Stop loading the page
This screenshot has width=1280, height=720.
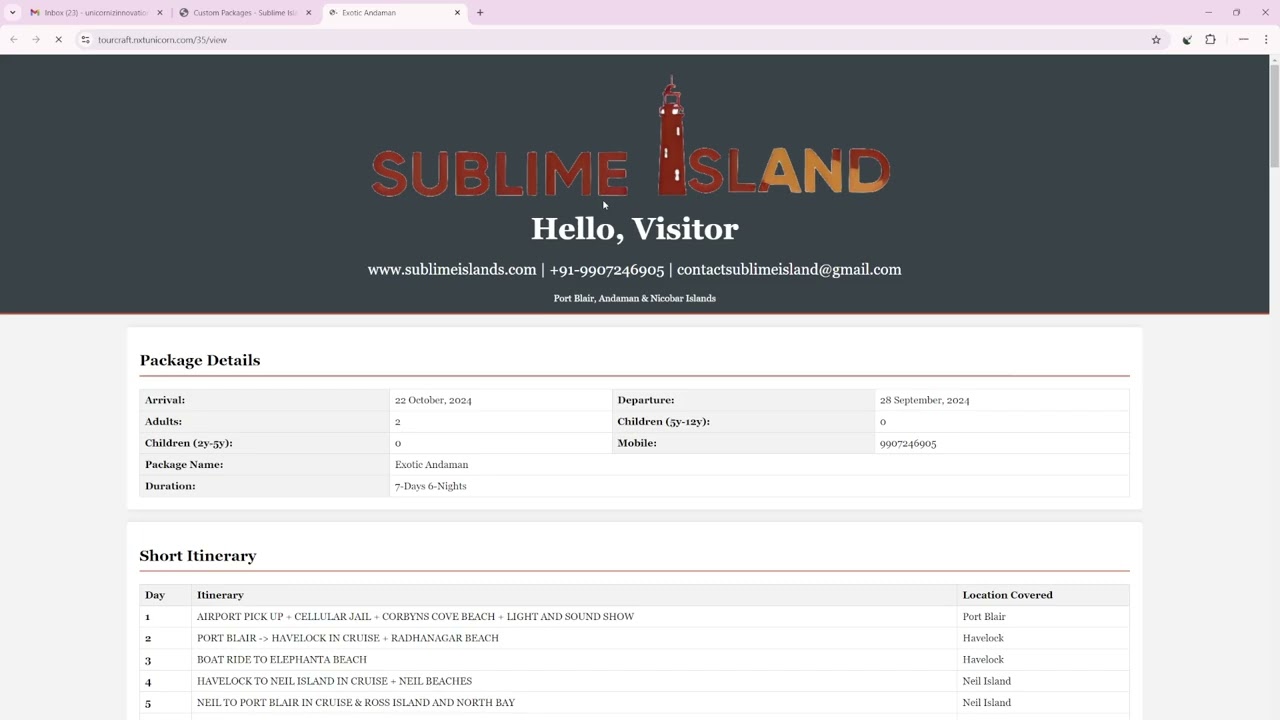pyautogui.click(x=58, y=40)
